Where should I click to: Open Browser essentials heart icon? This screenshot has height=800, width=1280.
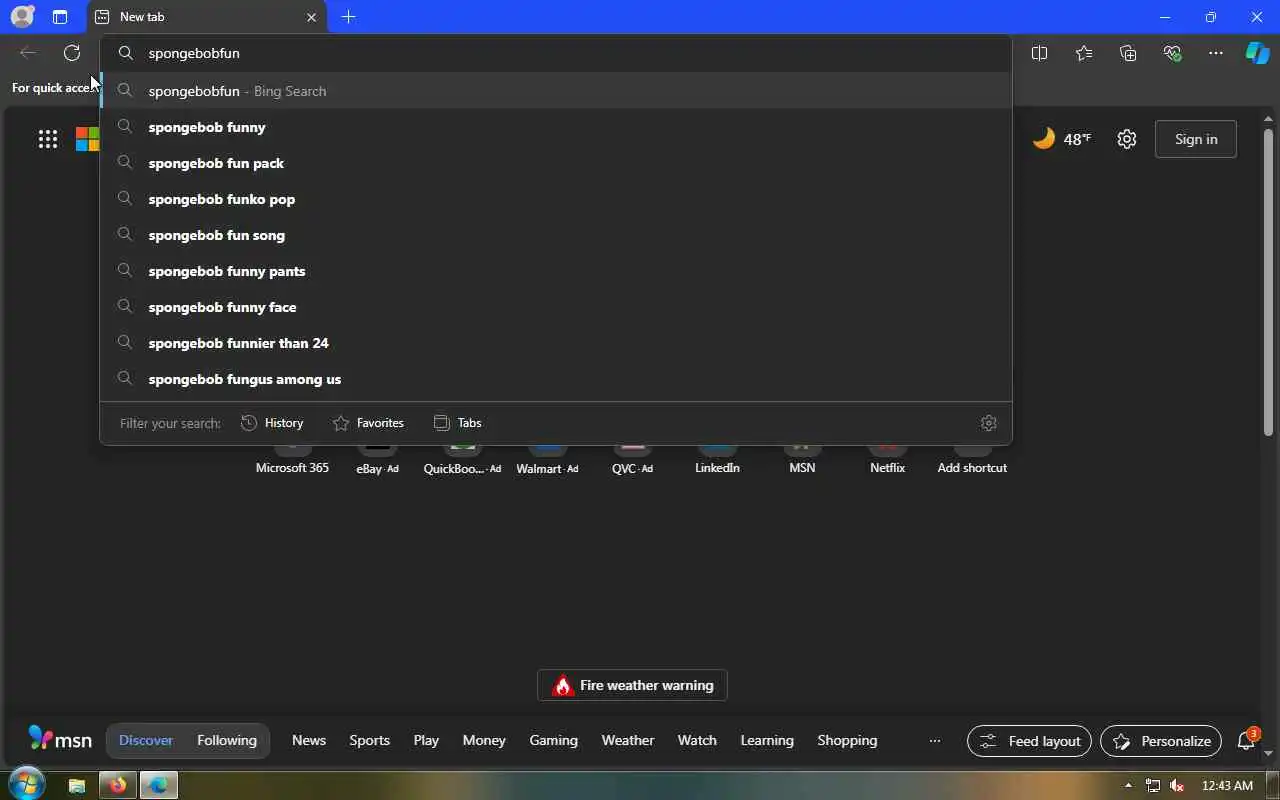click(x=1172, y=53)
